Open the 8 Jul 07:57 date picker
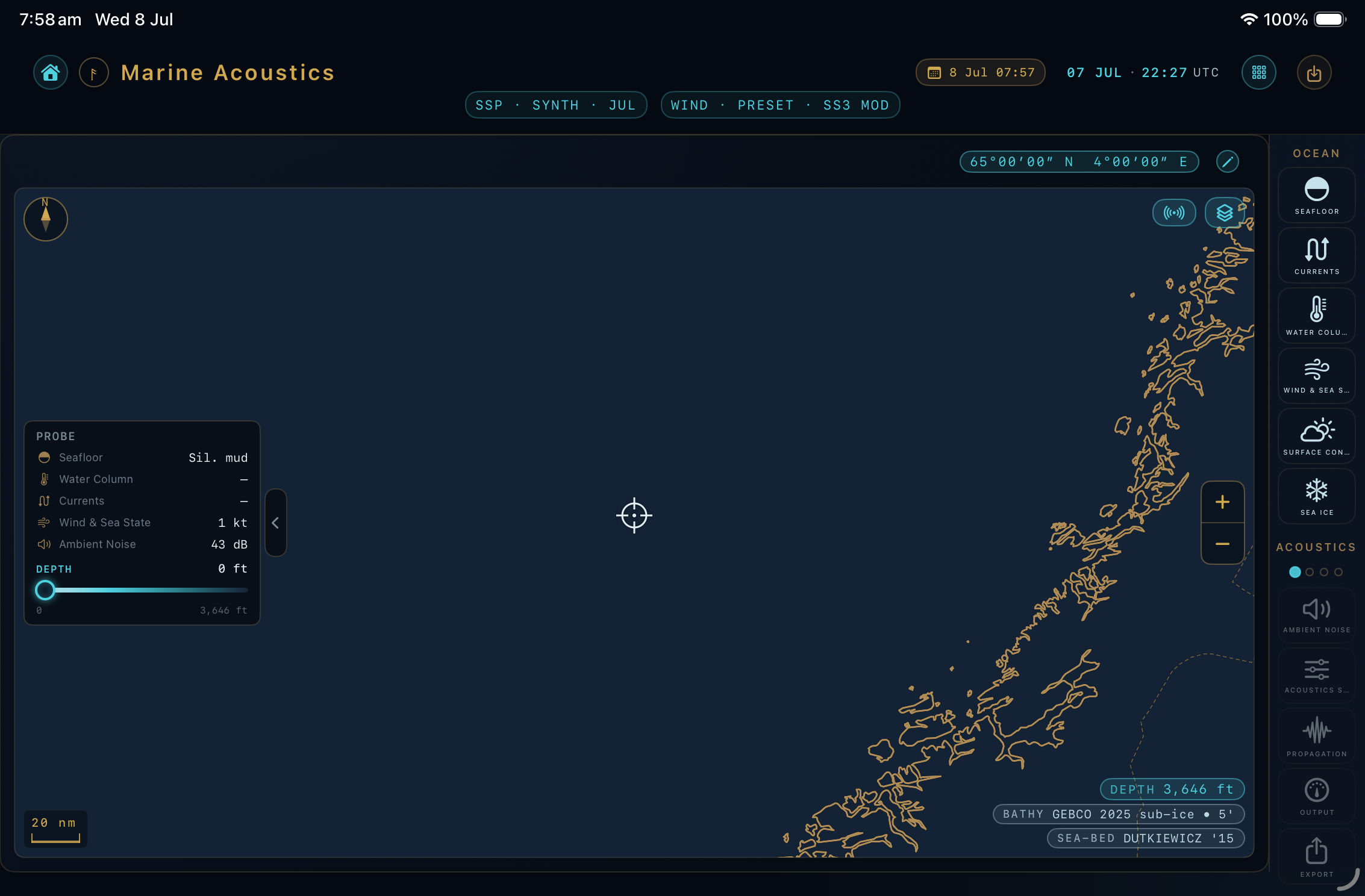 pos(981,73)
